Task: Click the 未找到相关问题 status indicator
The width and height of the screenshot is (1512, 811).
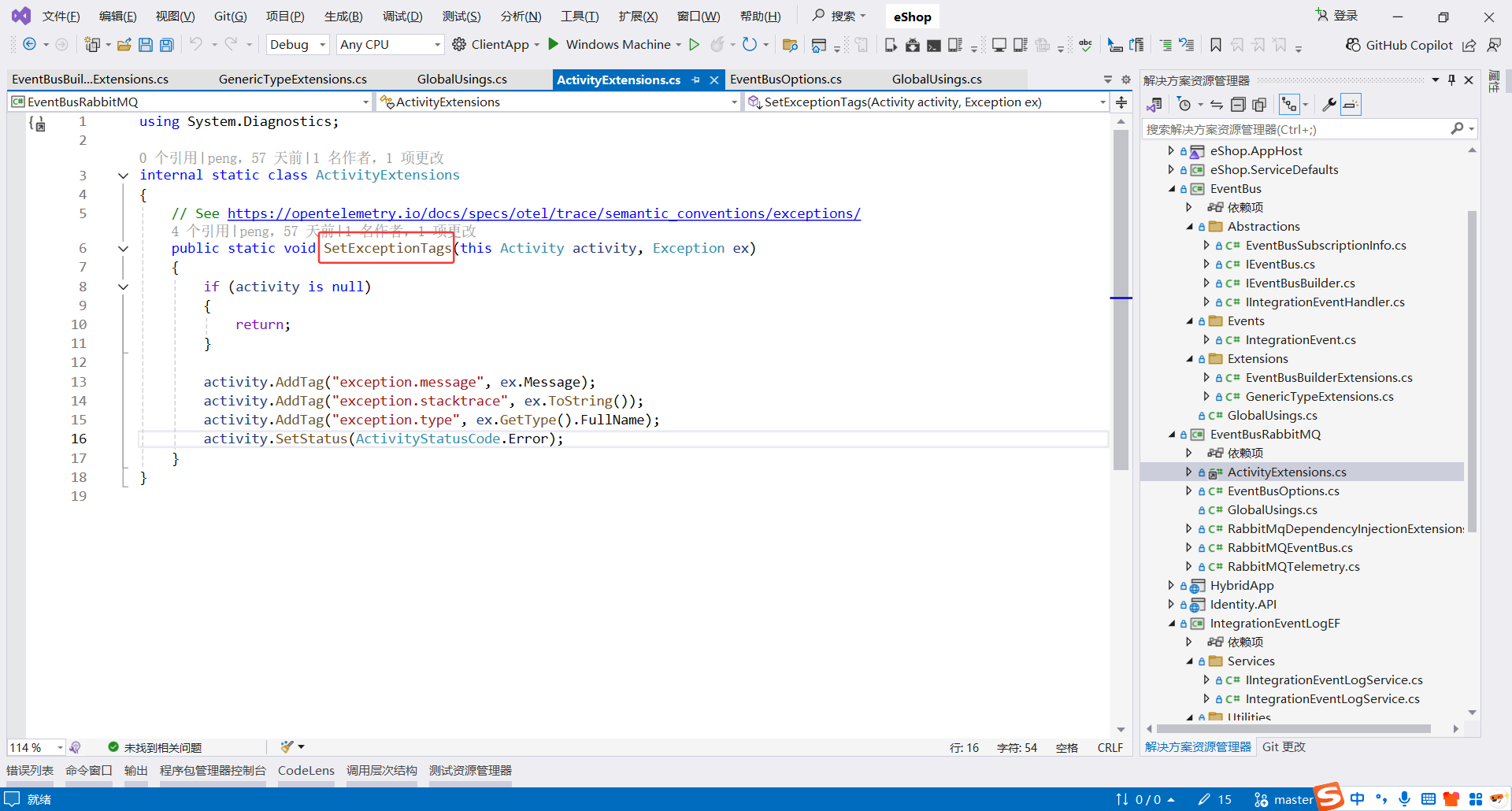Action: point(155,747)
